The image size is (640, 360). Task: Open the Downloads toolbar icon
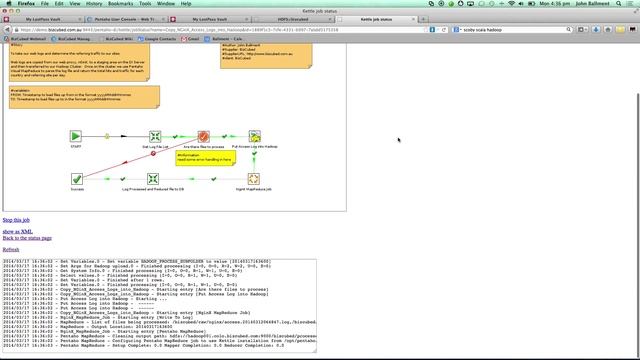[596, 29]
